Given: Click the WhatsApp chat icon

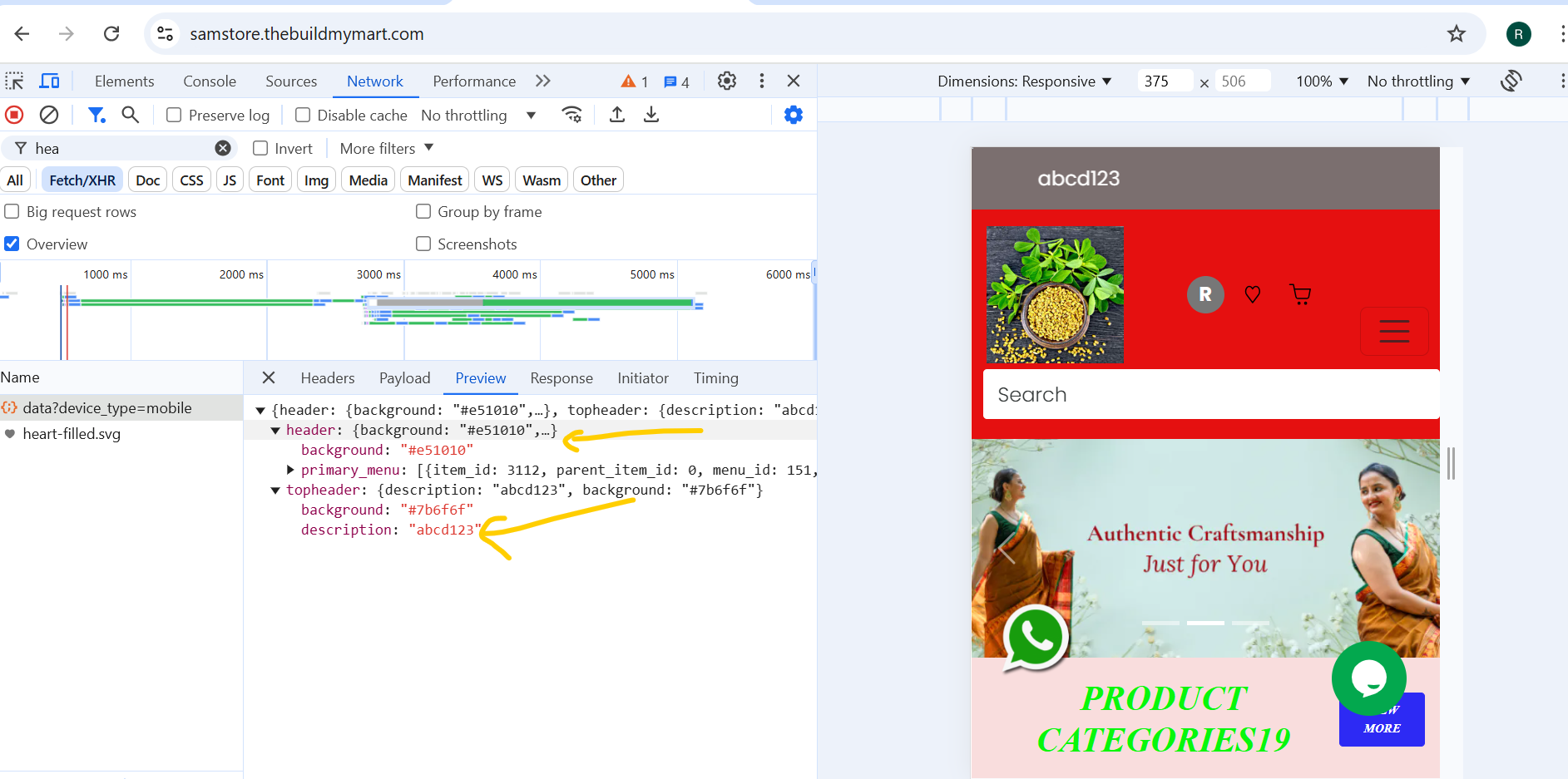Looking at the screenshot, I should [1036, 638].
